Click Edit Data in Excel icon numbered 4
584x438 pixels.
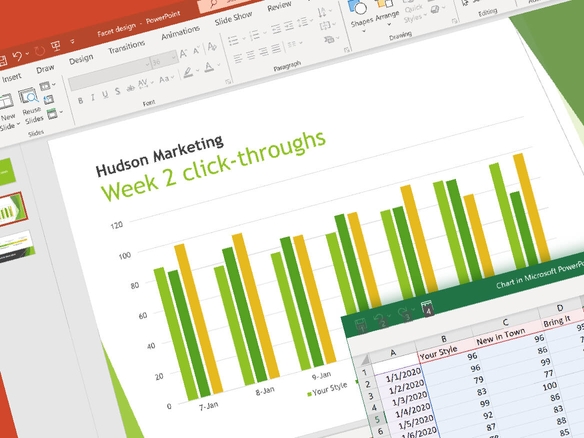(428, 308)
